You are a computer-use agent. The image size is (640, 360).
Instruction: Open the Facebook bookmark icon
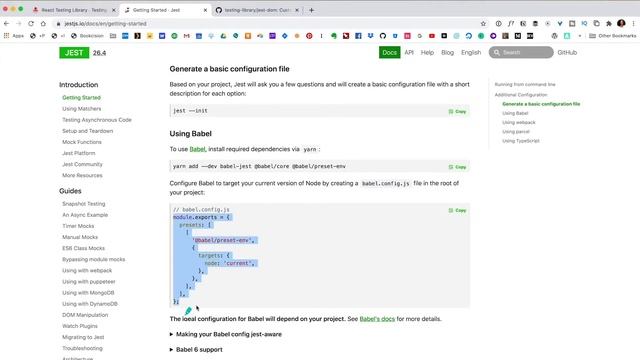point(358,36)
